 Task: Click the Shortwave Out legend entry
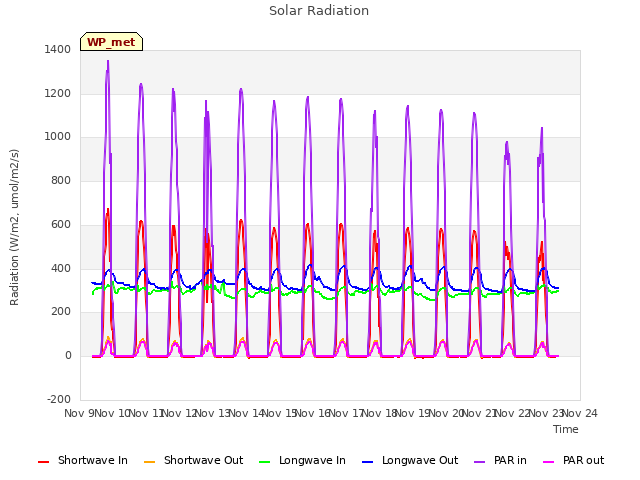coord(193,460)
